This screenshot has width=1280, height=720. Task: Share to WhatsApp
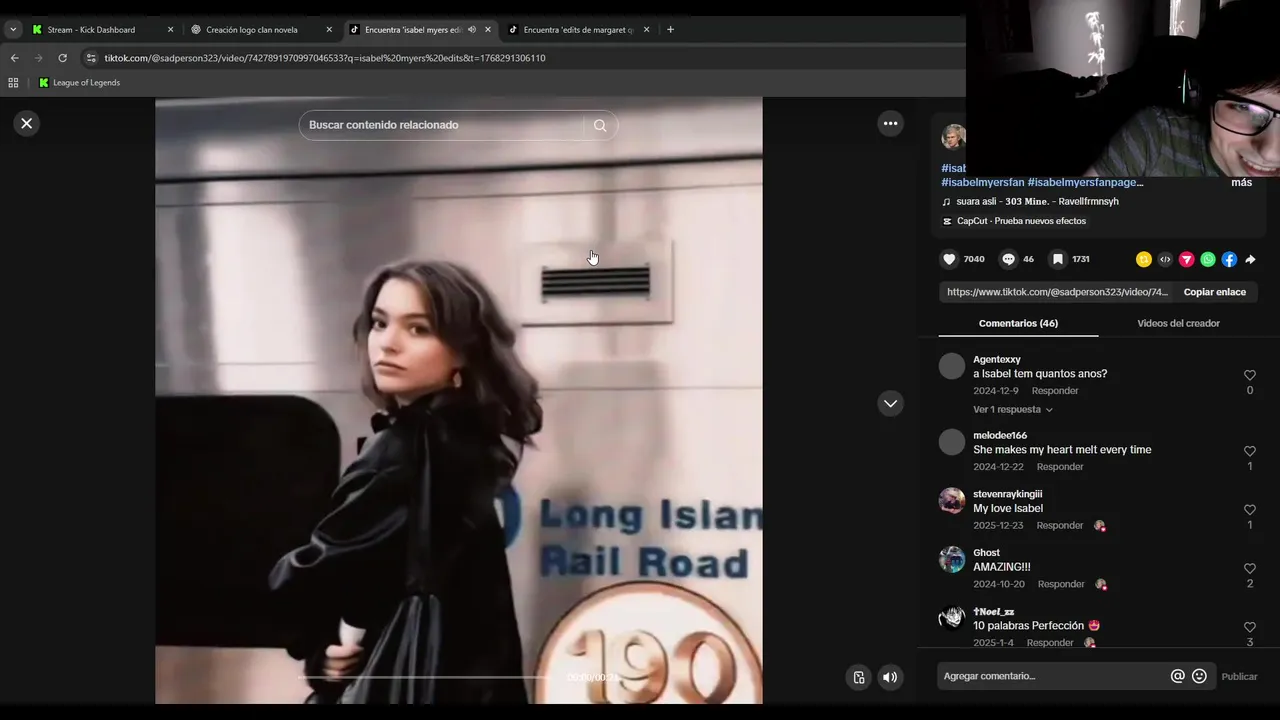tap(1208, 259)
